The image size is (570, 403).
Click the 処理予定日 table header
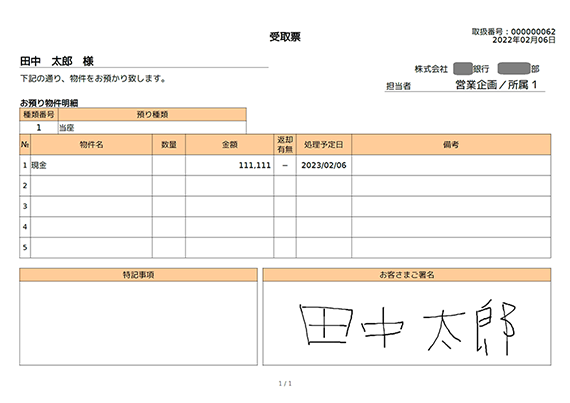324,145
